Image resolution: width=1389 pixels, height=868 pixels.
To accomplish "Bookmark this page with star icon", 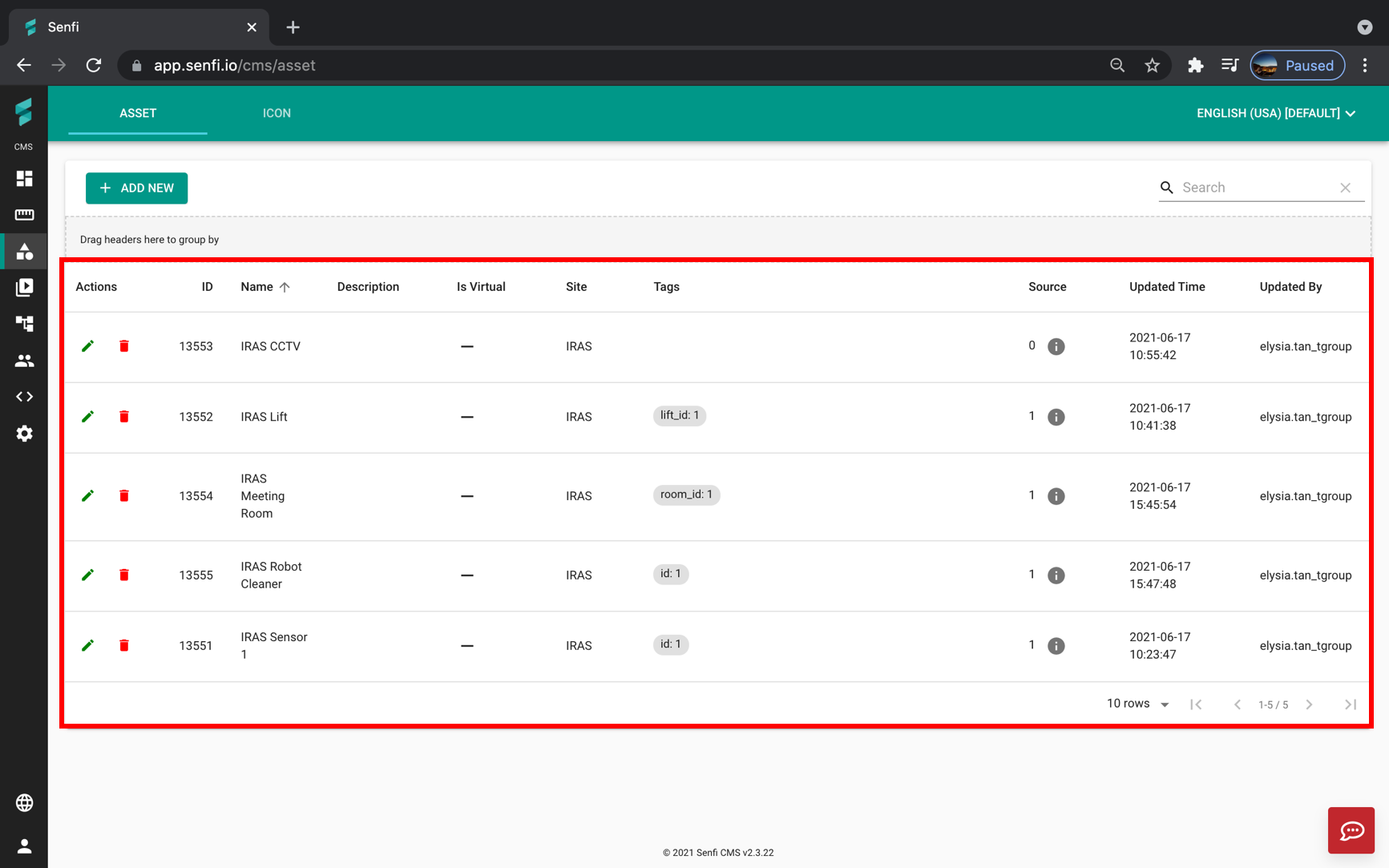I will [x=1152, y=66].
